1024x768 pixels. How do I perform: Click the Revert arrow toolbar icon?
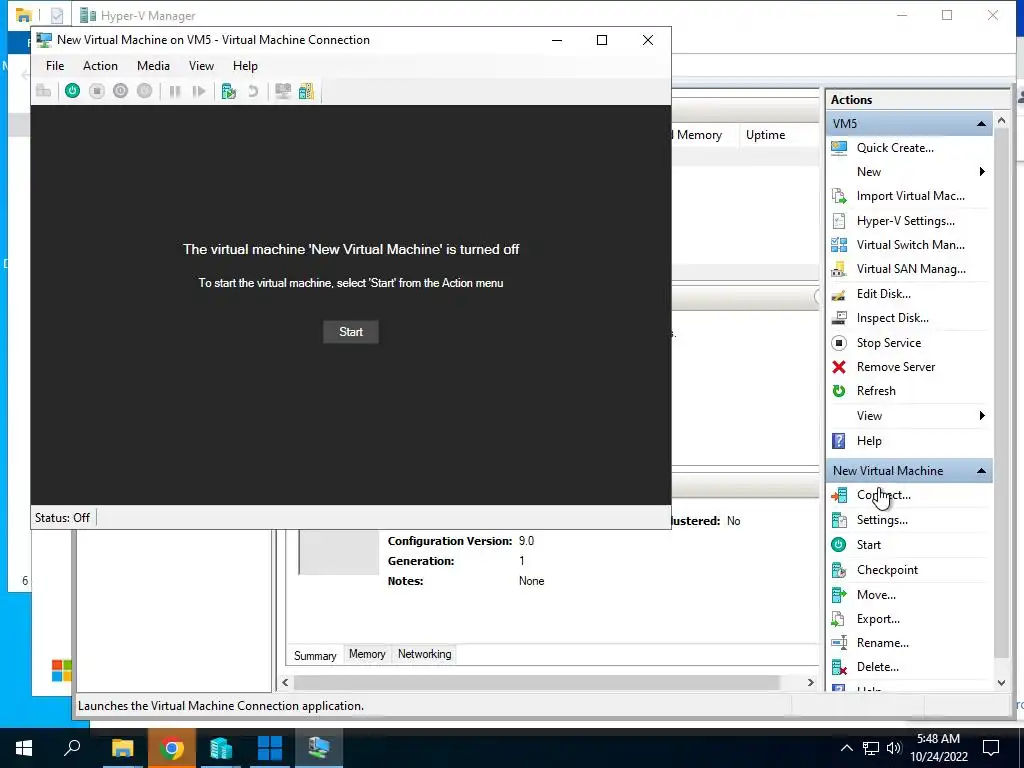coord(253,91)
